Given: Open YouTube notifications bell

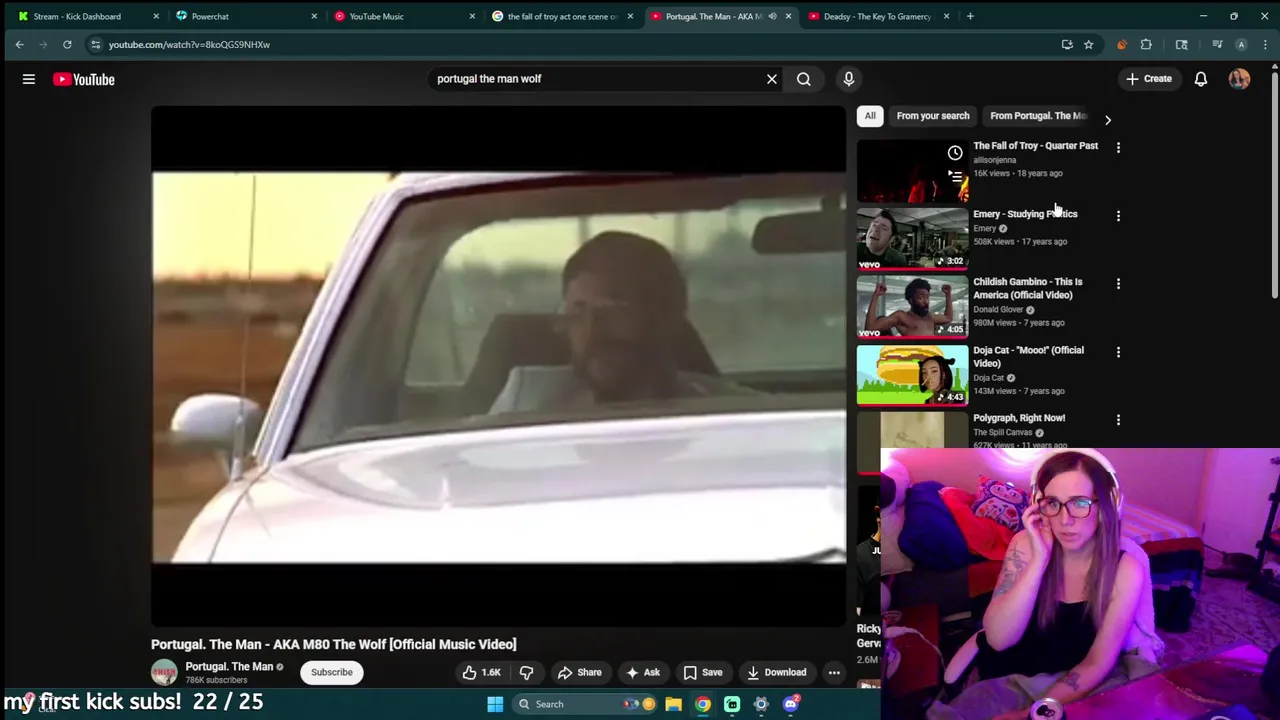Looking at the screenshot, I should [1201, 79].
